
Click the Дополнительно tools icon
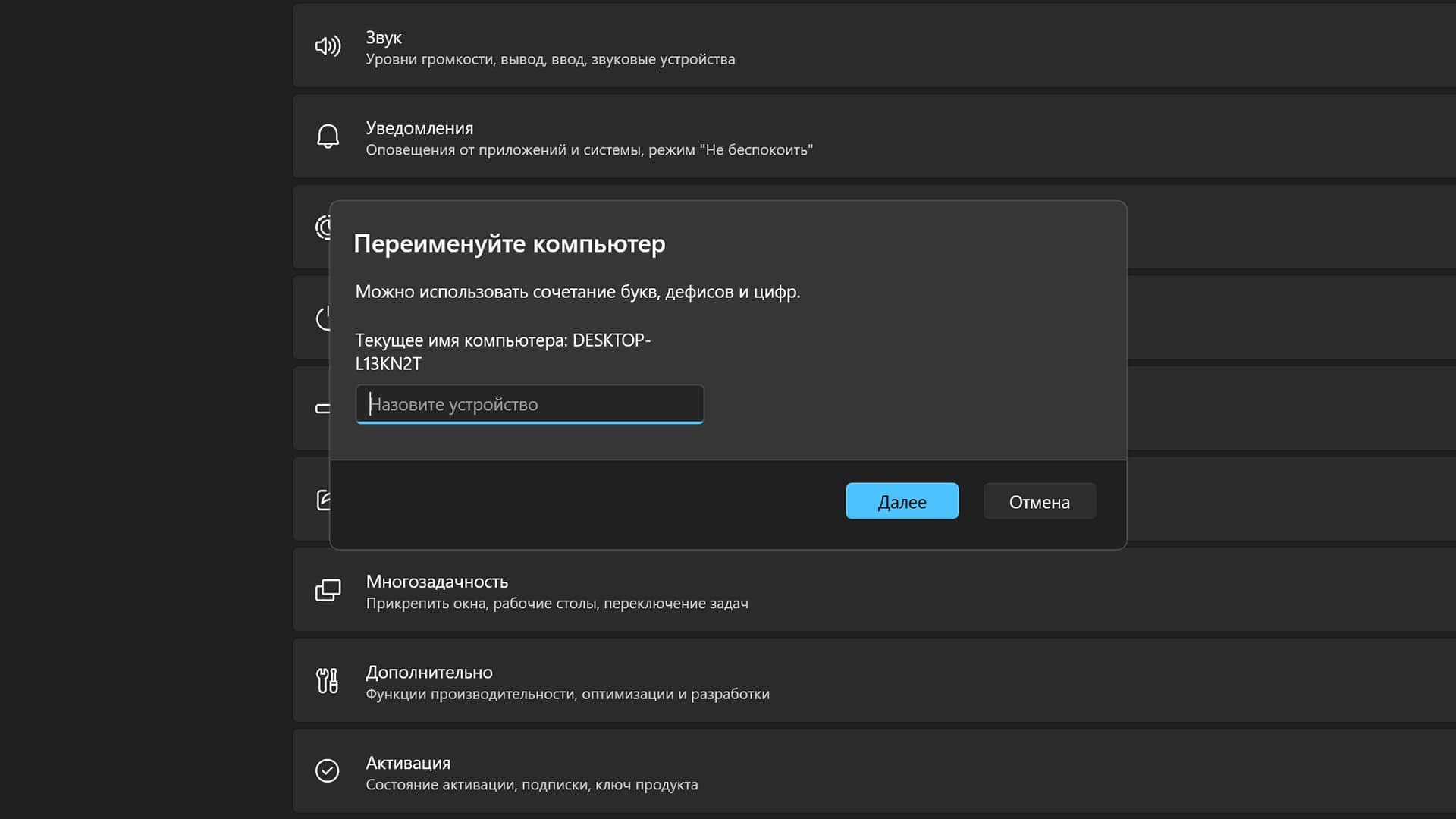(328, 680)
